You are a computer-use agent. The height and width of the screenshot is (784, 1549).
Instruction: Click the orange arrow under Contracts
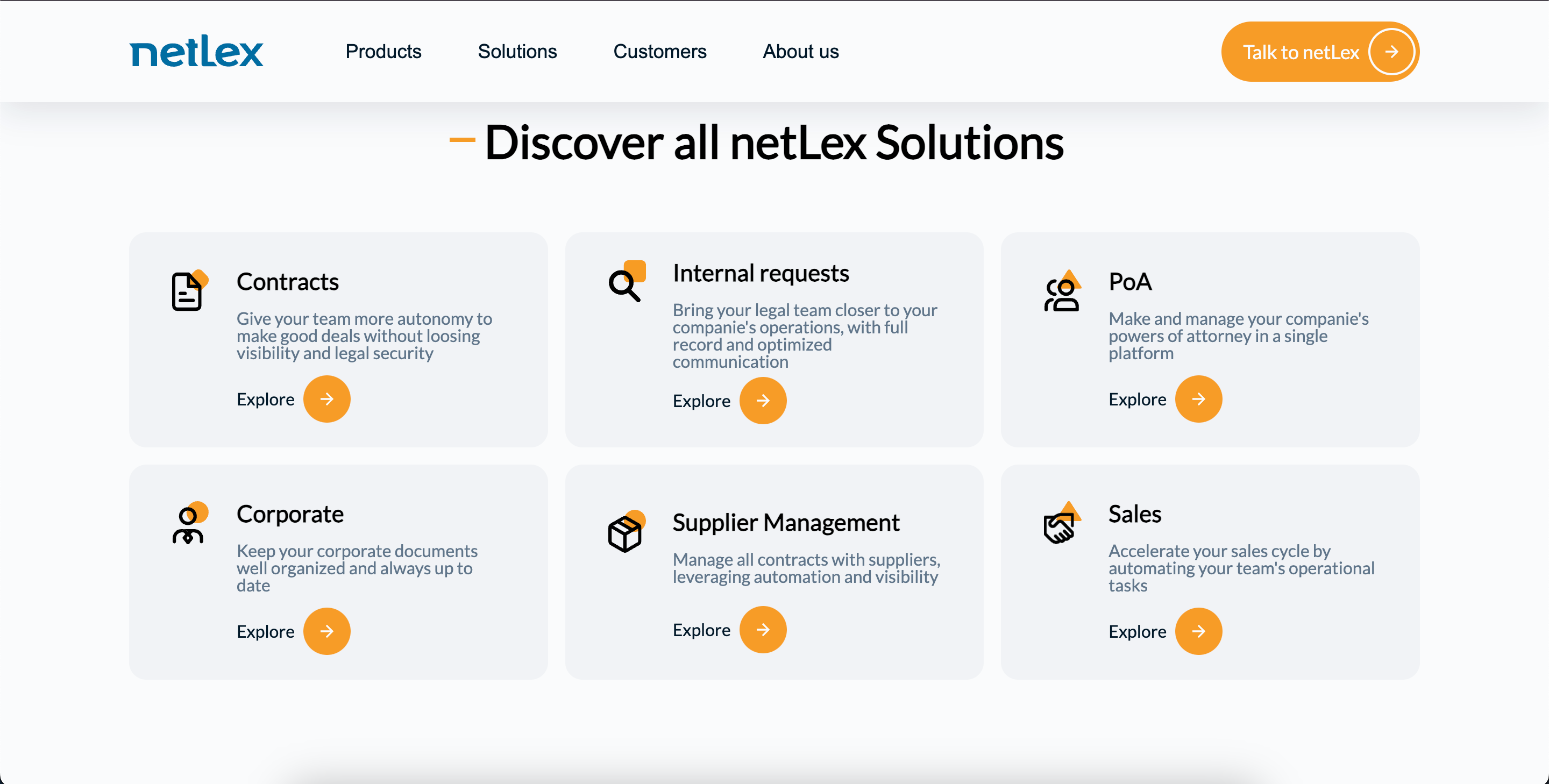point(326,399)
